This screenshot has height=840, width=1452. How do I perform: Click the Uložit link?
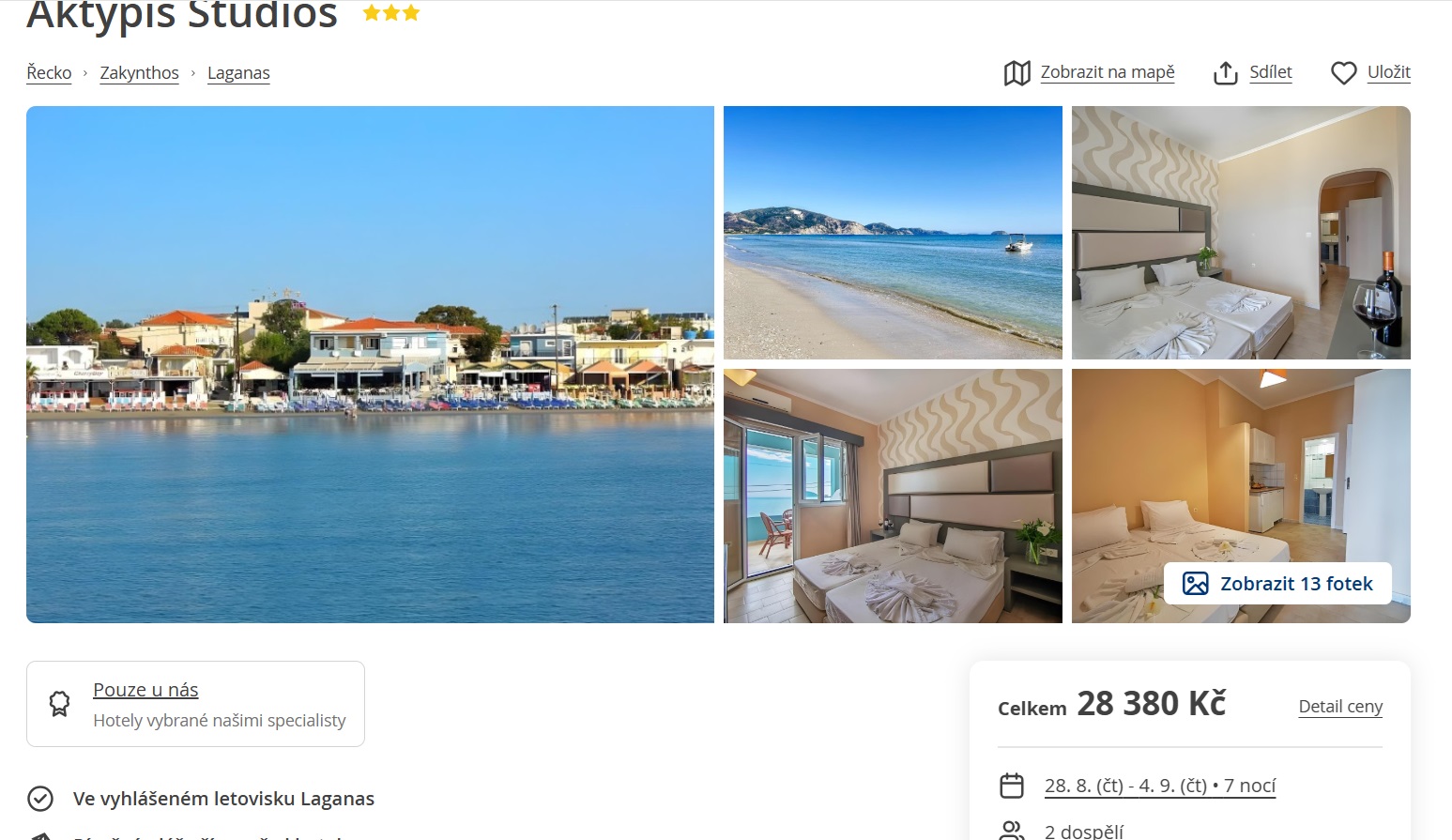click(1389, 72)
